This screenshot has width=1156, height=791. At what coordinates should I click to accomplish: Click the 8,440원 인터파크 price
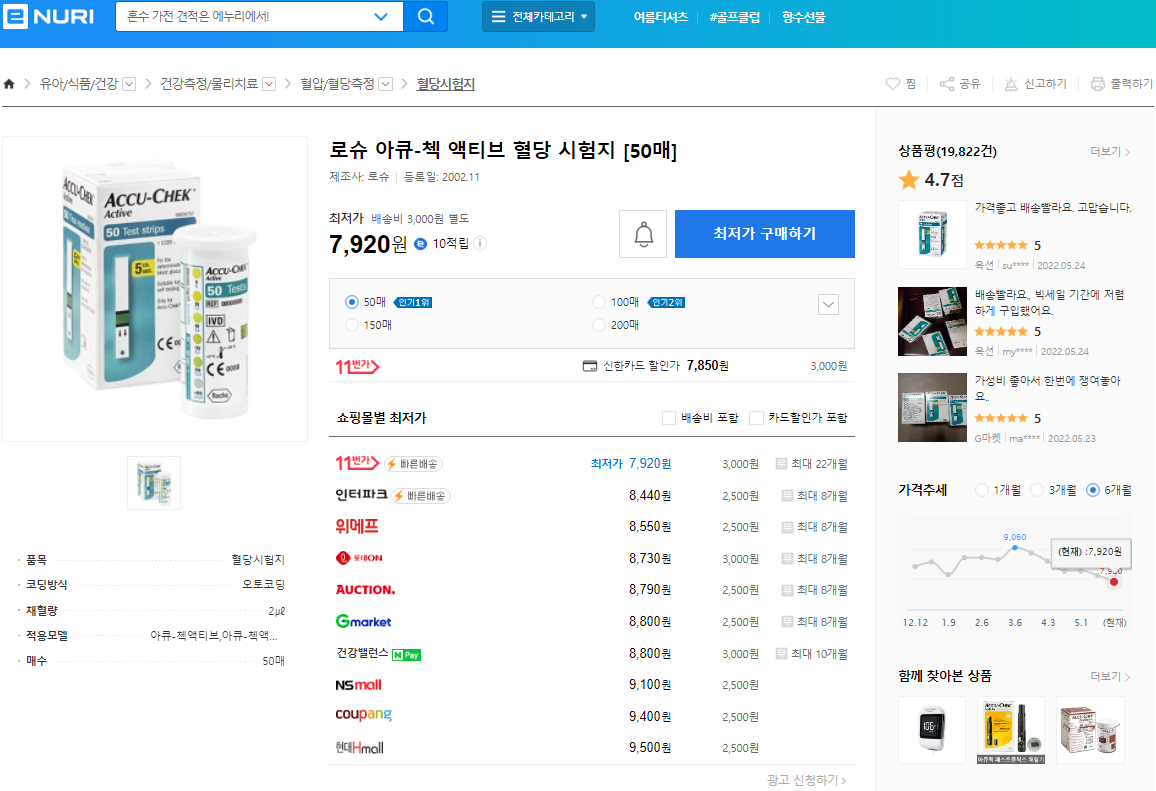click(650, 495)
